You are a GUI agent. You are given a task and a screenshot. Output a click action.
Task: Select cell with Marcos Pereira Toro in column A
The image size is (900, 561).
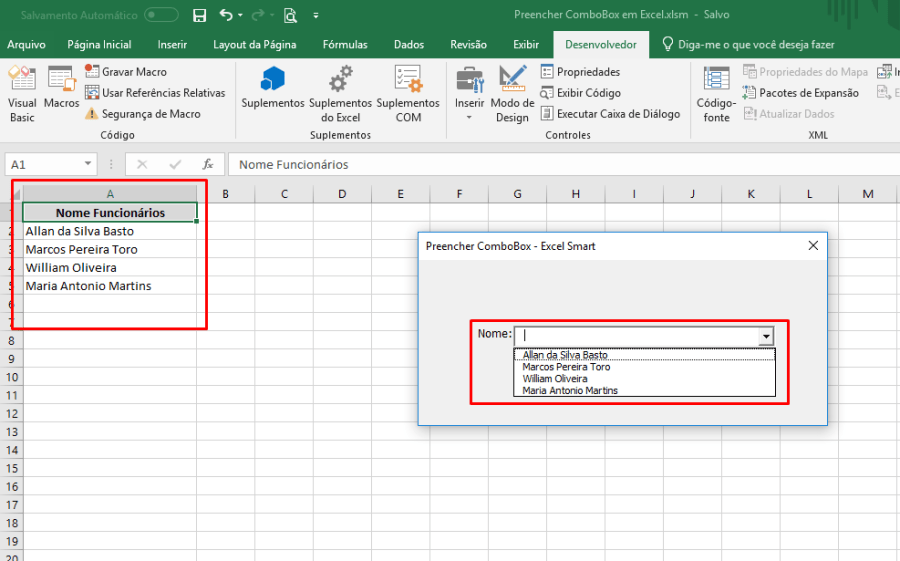coord(110,249)
